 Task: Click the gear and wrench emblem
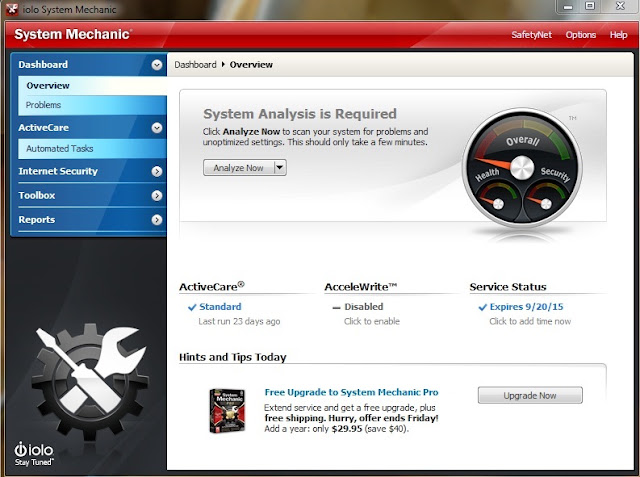(91, 382)
